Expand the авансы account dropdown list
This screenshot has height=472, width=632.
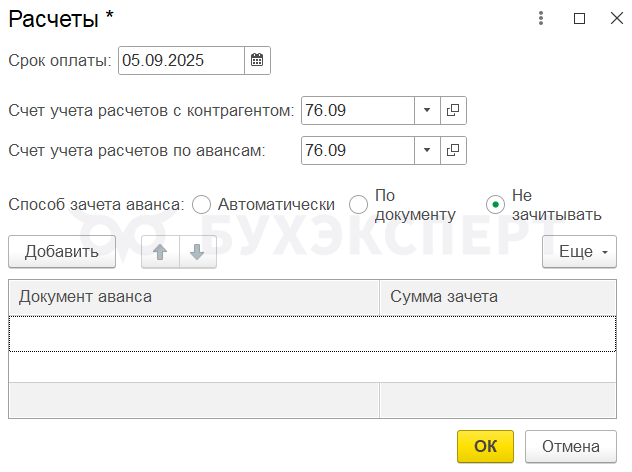(x=427, y=151)
